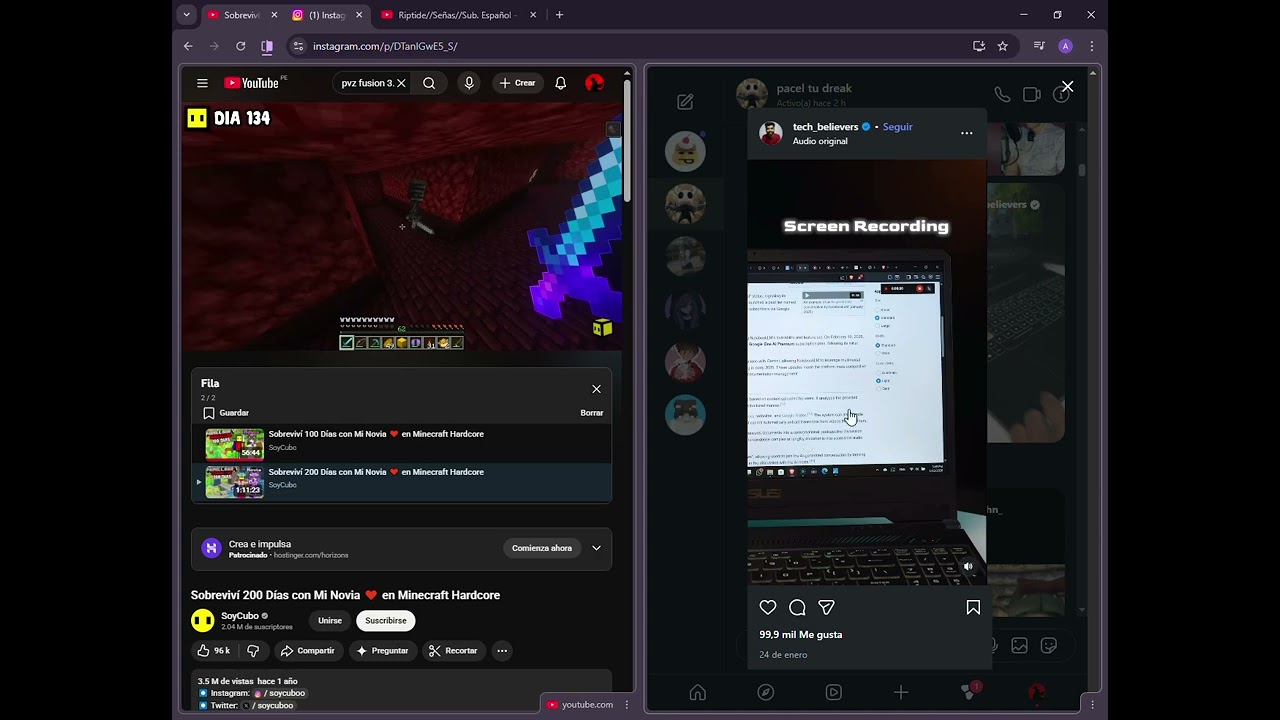Start video call in the Instagram chat
Image resolution: width=1280 pixels, height=720 pixels.
(1032, 94)
